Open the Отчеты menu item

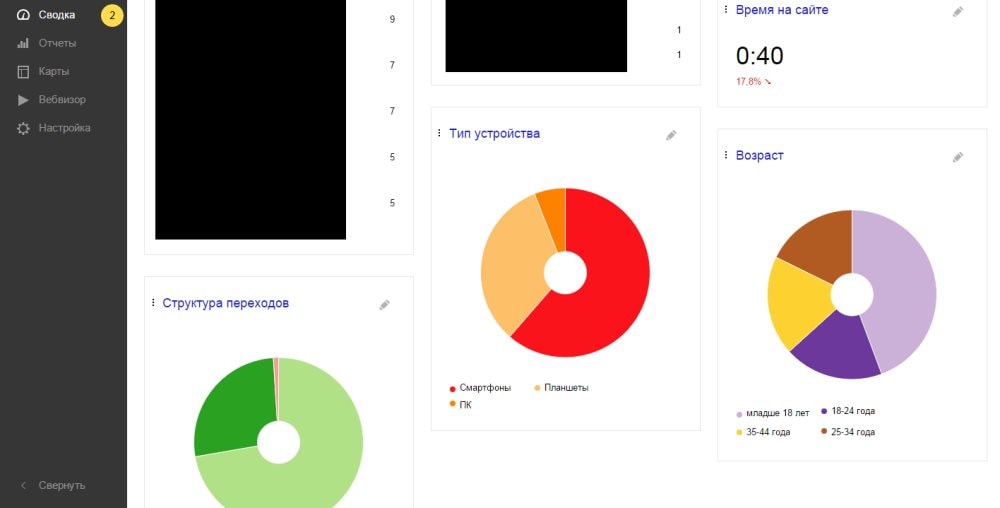(x=57, y=43)
